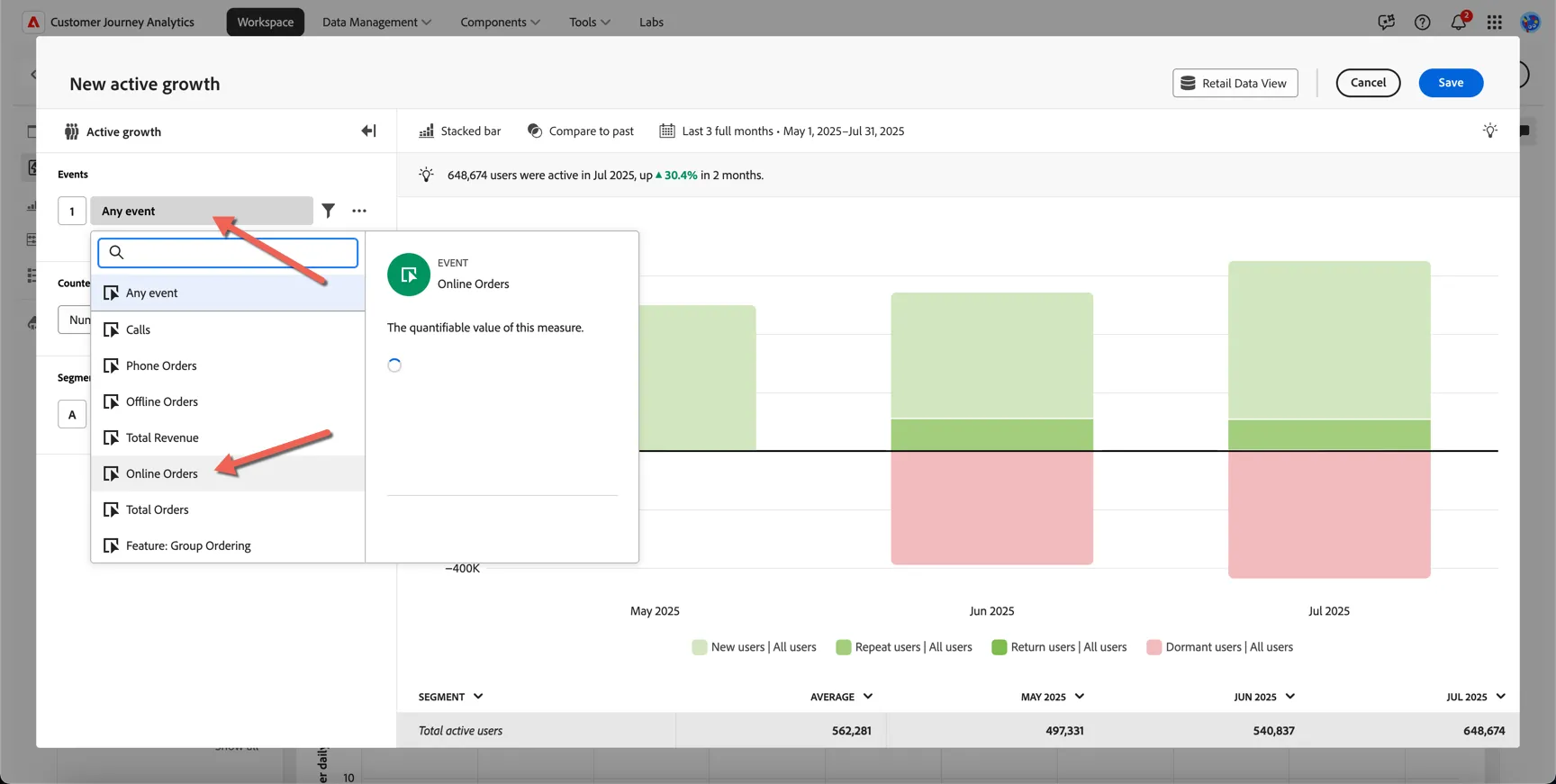Click the Any event dropdown field
The height and width of the screenshot is (784, 1556).
pos(202,211)
